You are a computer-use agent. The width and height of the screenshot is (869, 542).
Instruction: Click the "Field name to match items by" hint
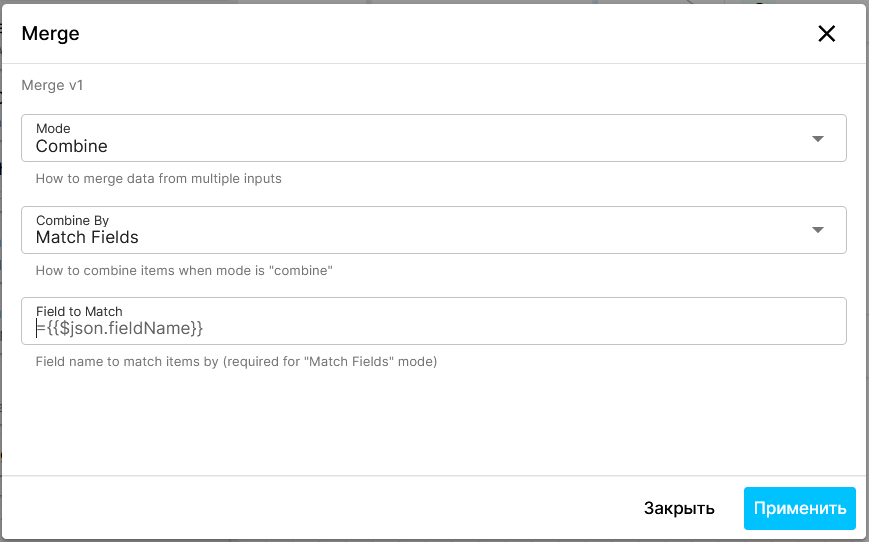click(x=237, y=361)
